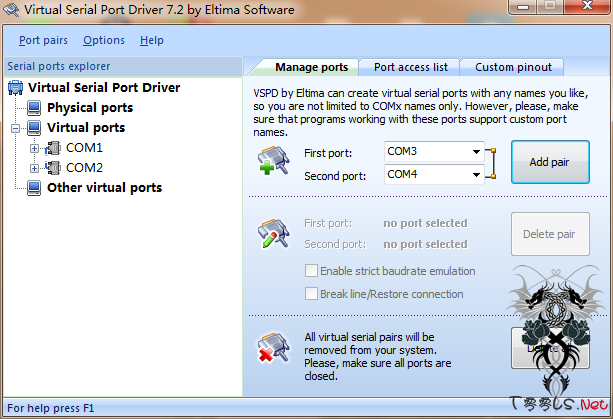The width and height of the screenshot is (613, 419).
Task: Select COM1 label in the tree
Action: coord(84,148)
